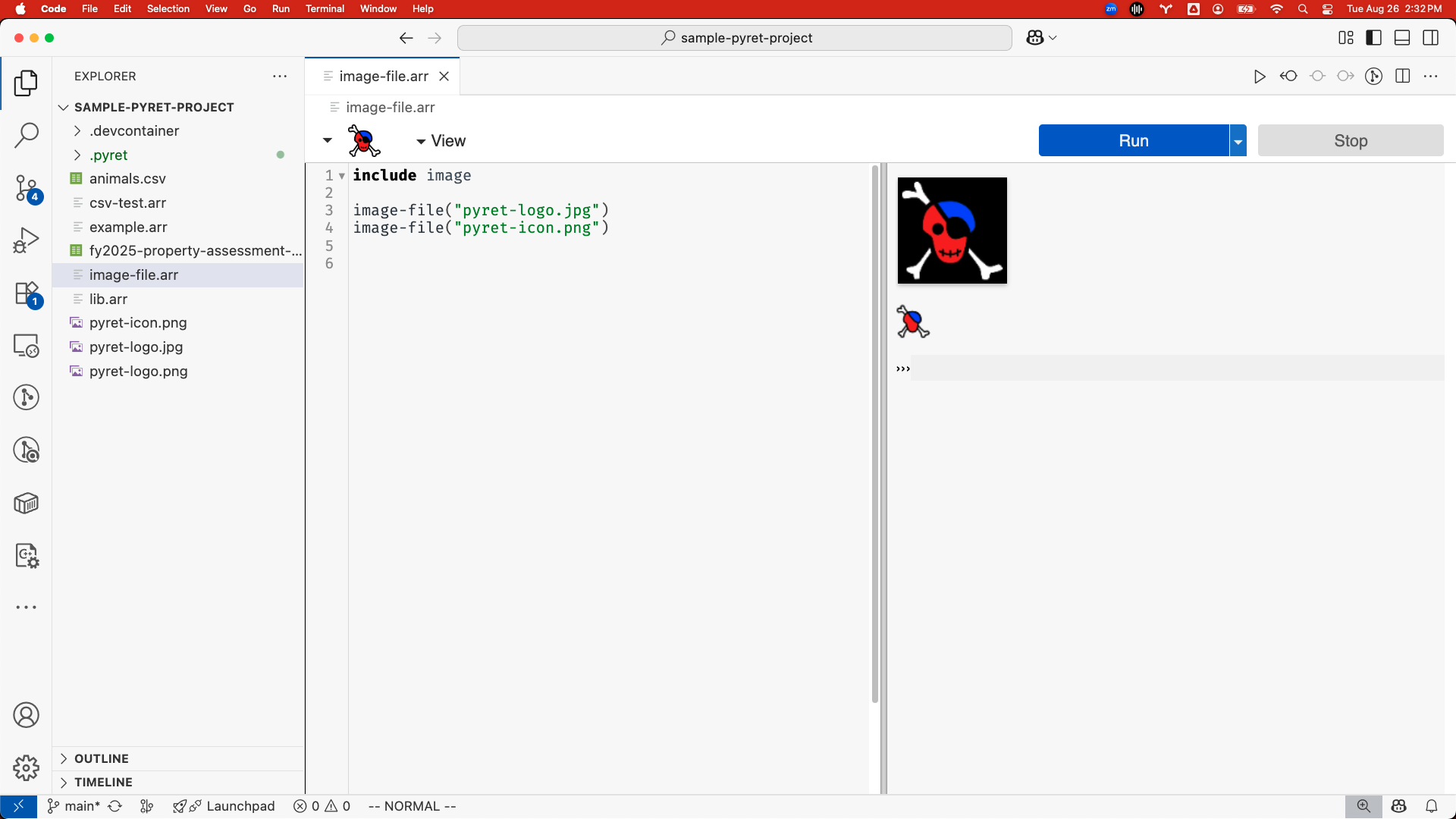The height and width of the screenshot is (819, 1456).
Task: Open the Accounts menu in activity bar
Action: click(26, 715)
